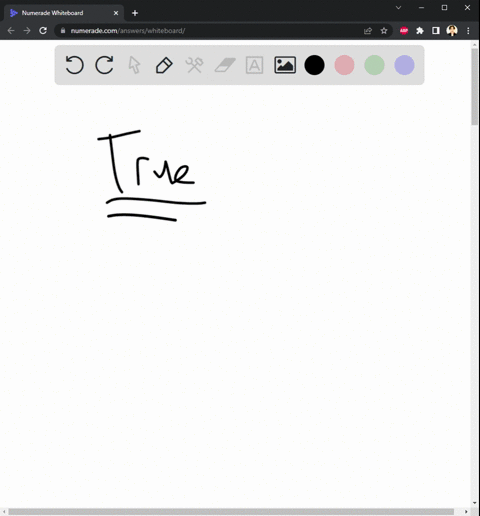The width and height of the screenshot is (480, 516).
Task: Open the extensions puzzle menu
Action: pyautogui.click(x=420, y=31)
